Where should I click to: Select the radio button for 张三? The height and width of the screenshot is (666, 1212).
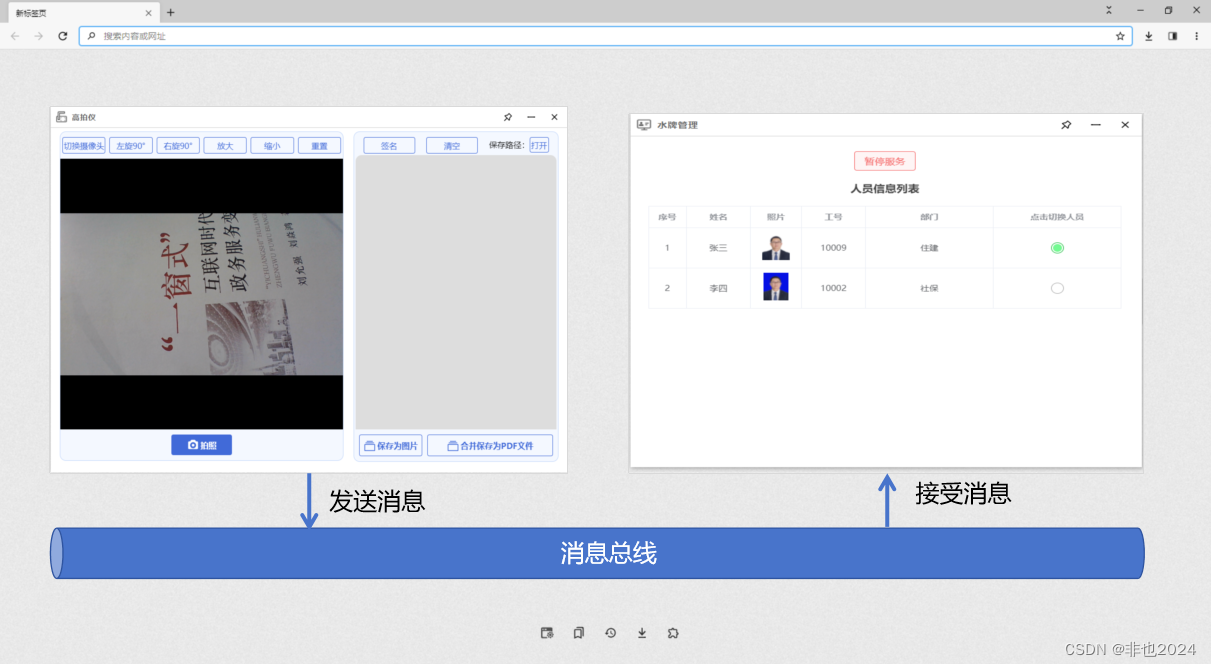coord(1057,248)
